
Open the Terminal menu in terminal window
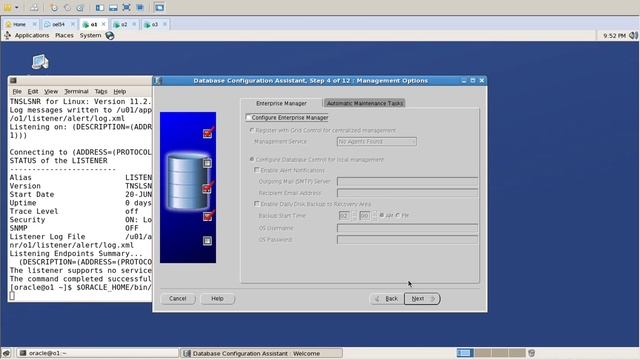76,91
